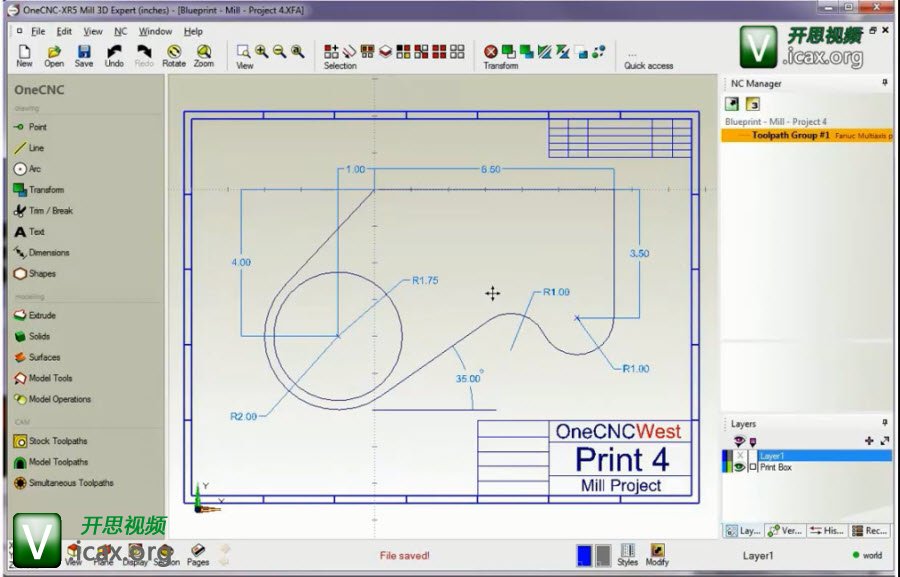Click the Modify button in bottom toolbar
Viewport: 900px width, 577px height.
657,555
